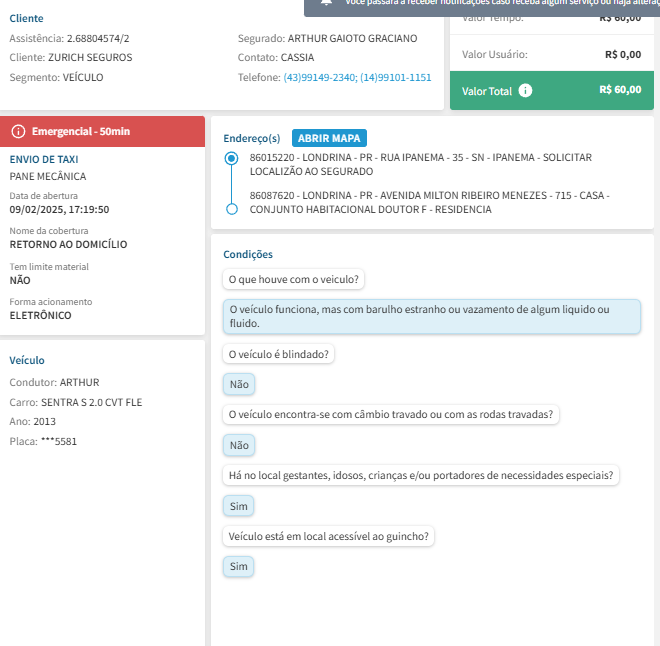
Task: Click the Emergencial - 50min banner
Action: click(102, 131)
